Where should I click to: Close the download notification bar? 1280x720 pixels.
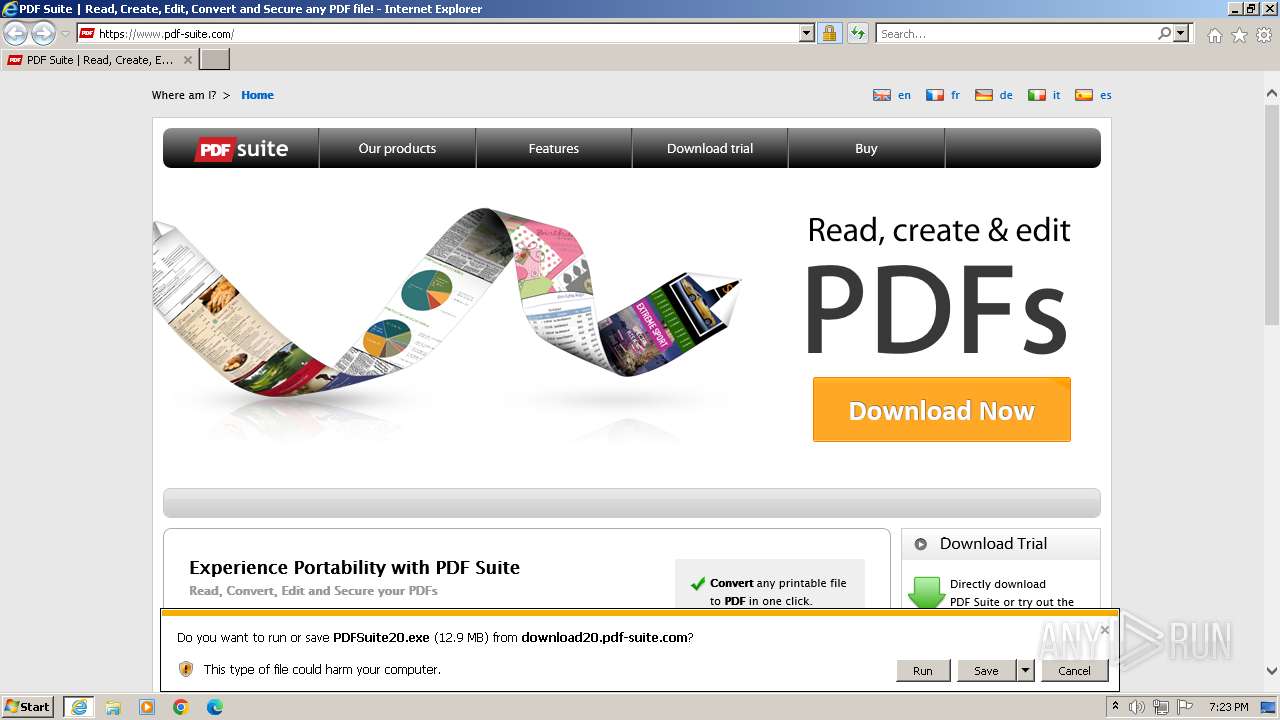(1104, 630)
